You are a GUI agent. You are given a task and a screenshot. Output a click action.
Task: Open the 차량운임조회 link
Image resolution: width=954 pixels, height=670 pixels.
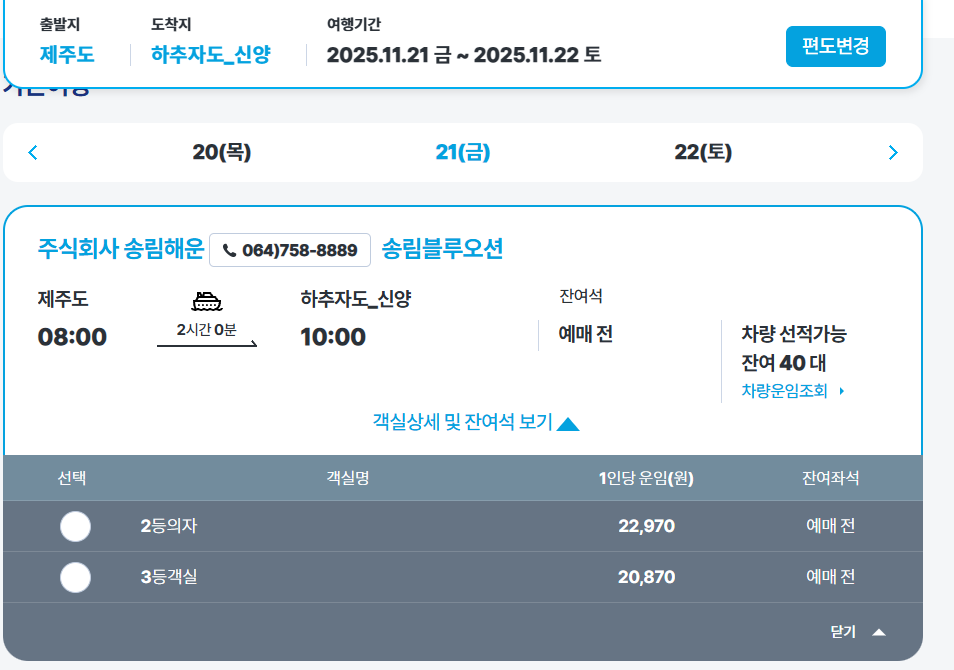click(x=785, y=391)
